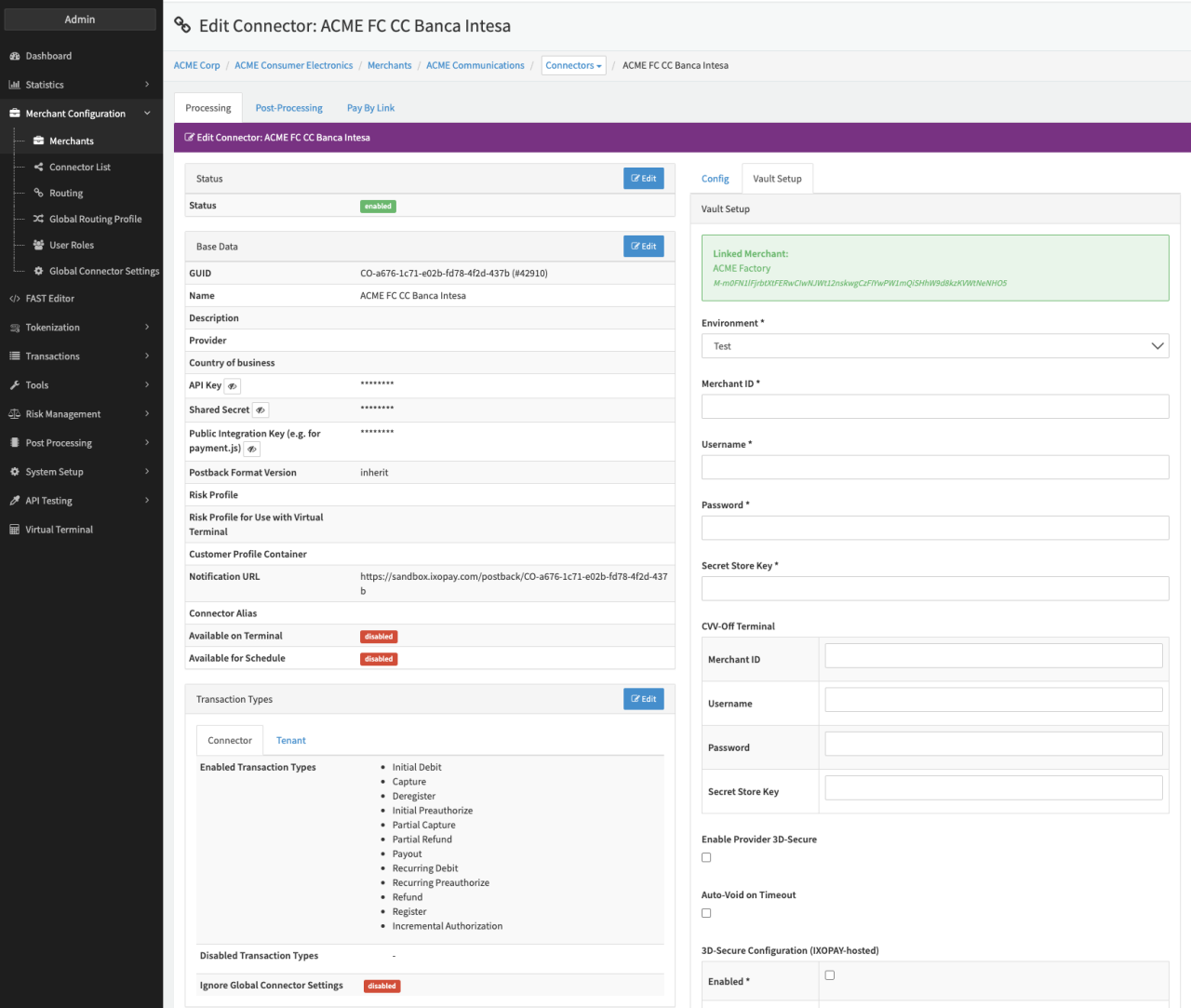1191x1008 pixels.
Task: Show the Shared Secret value
Action: 261,410
